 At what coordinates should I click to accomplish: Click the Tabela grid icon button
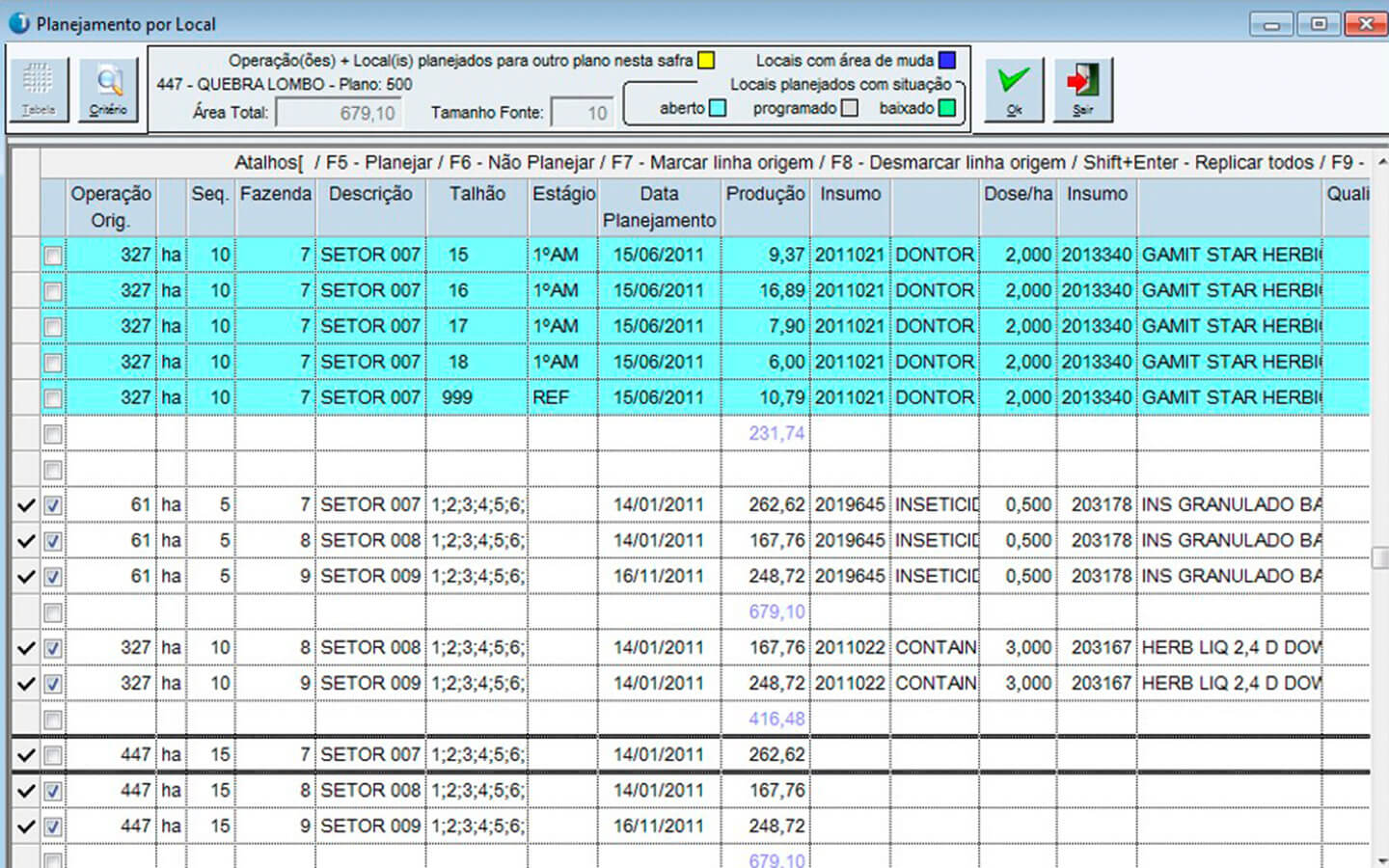pyautogui.click(x=39, y=88)
